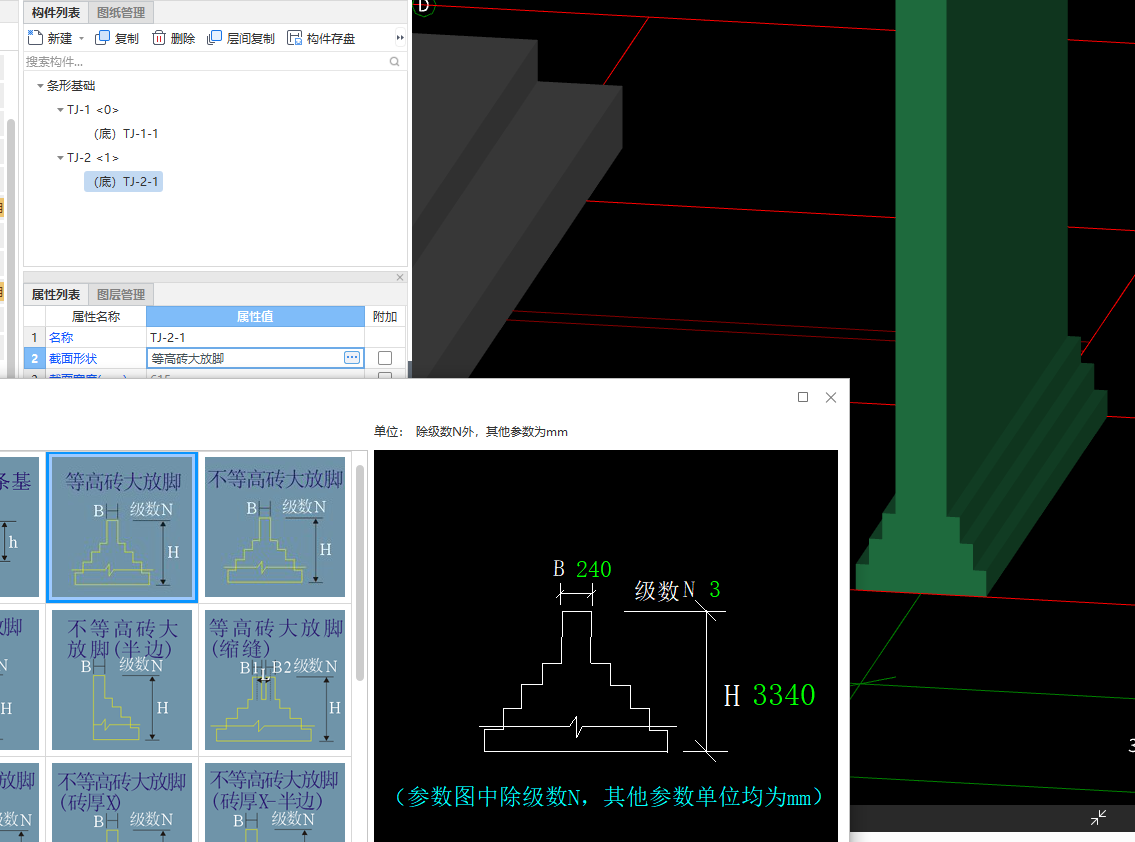Collapse the TJ-1 <0> tree node
Screen dimensions: 1135x842
point(60,110)
